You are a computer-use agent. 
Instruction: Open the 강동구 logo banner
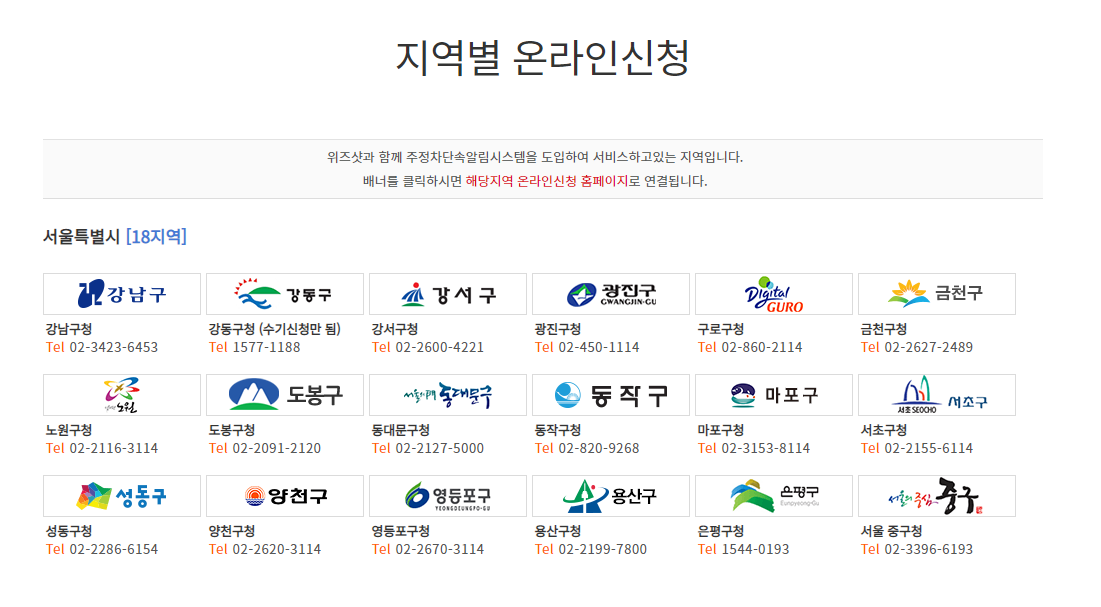tap(285, 294)
